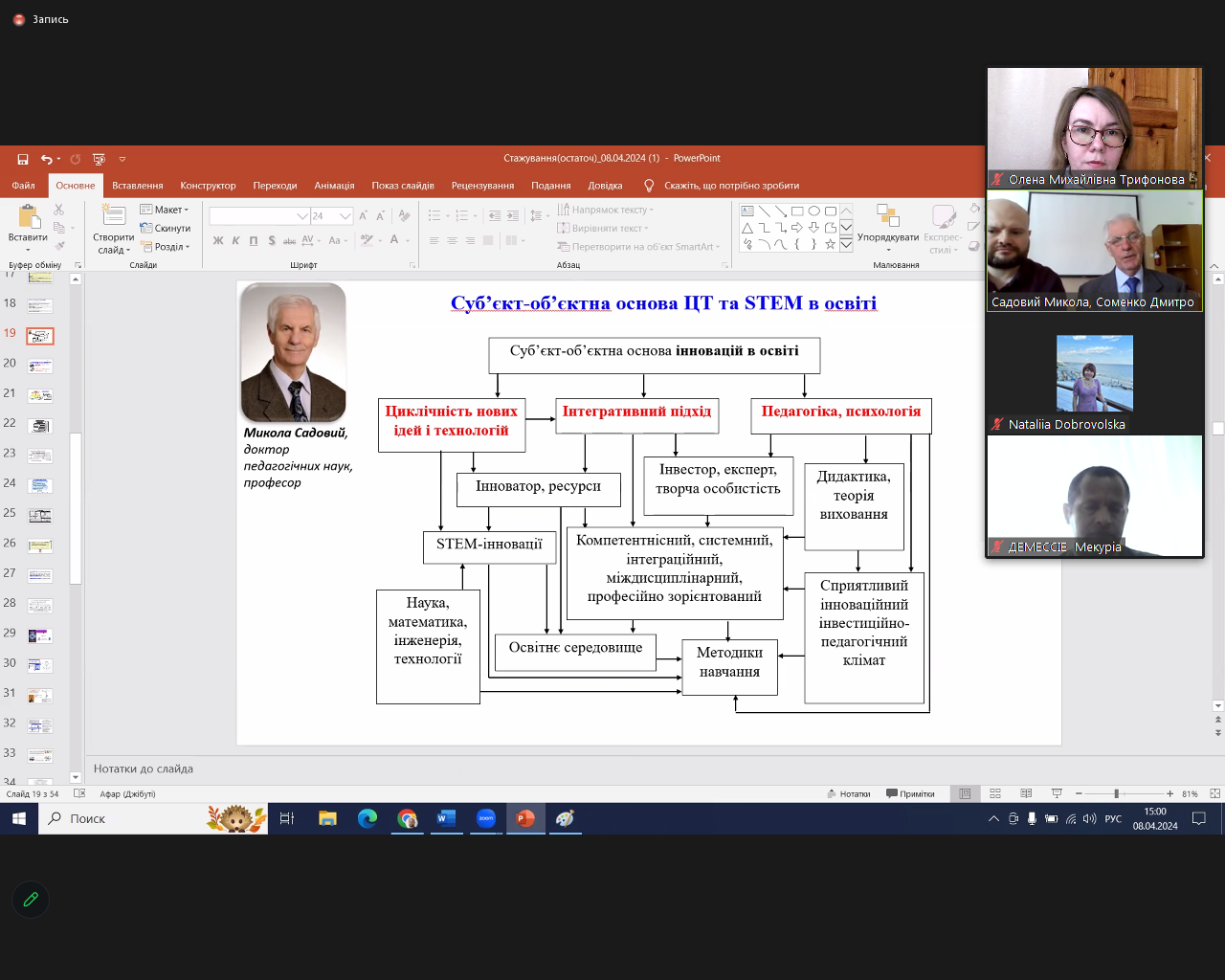The height and width of the screenshot is (980, 1225).
Task: Select slide 22 thumbnail in slide panel
Action: point(39,425)
